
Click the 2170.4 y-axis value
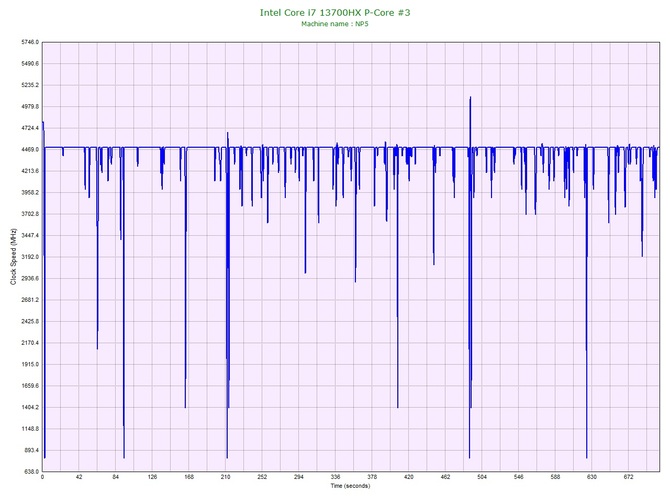click(x=30, y=343)
